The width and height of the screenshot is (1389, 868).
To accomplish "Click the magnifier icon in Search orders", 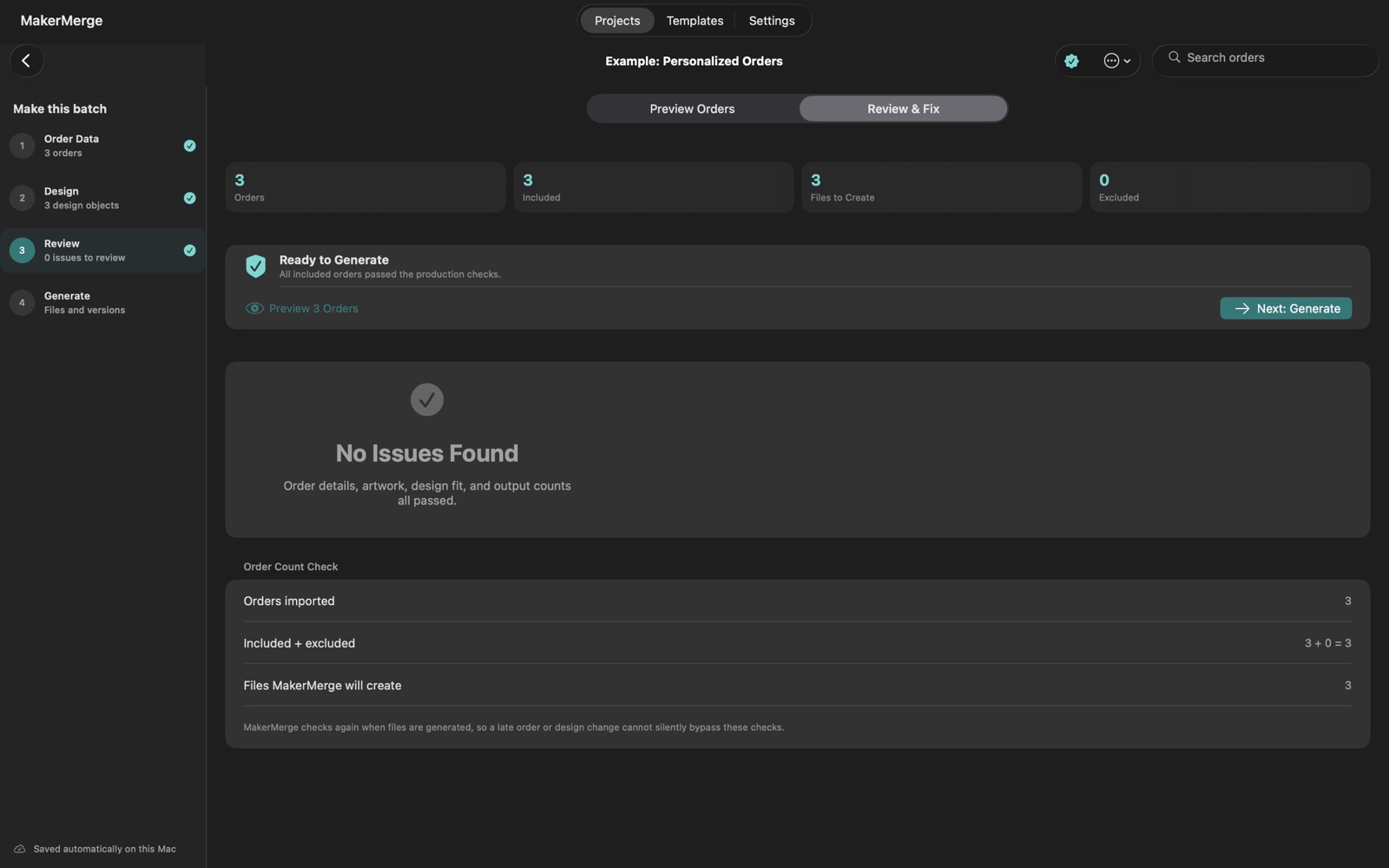I will [x=1174, y=57].
